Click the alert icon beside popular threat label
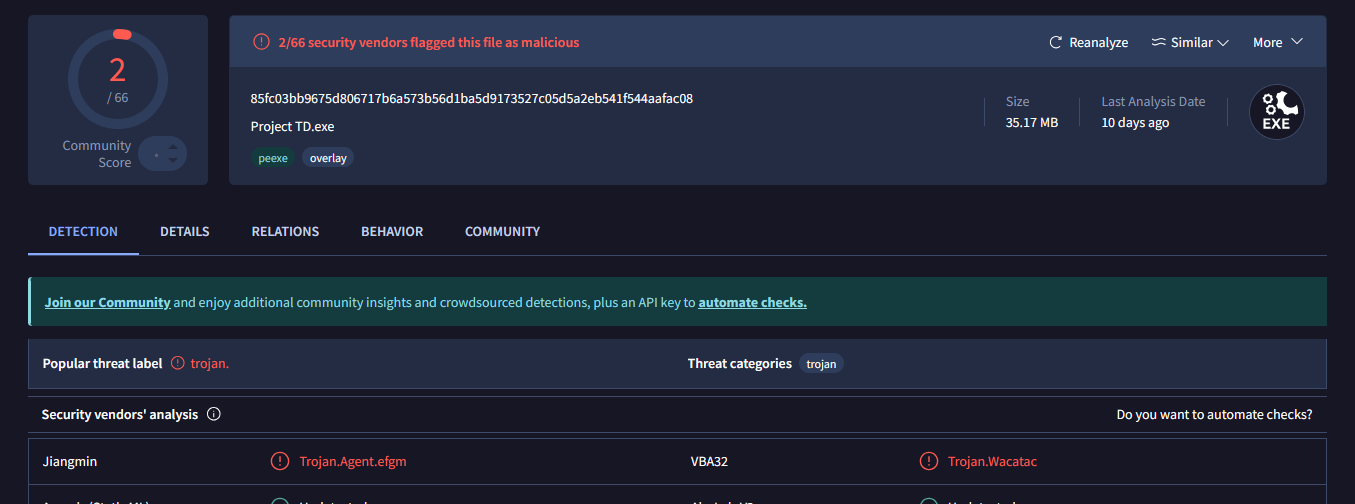This screenshot has height=504, width=1355. [178, 363]
